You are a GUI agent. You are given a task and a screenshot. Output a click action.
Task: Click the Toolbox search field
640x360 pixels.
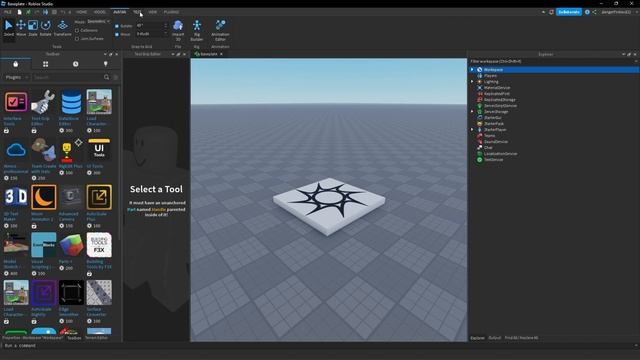[x=67, y=77]
